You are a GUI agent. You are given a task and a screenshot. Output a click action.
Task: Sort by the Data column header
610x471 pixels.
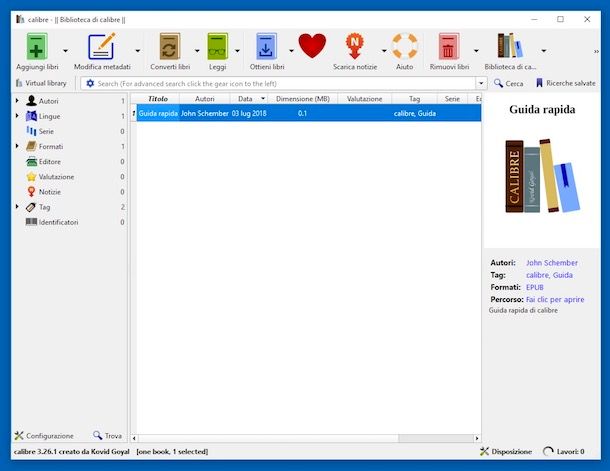click(x=249, y=99)
